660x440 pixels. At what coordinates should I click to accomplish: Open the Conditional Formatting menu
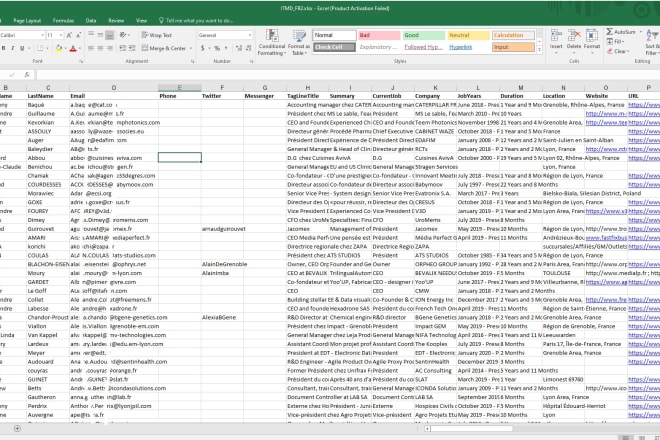click(271, 43)
